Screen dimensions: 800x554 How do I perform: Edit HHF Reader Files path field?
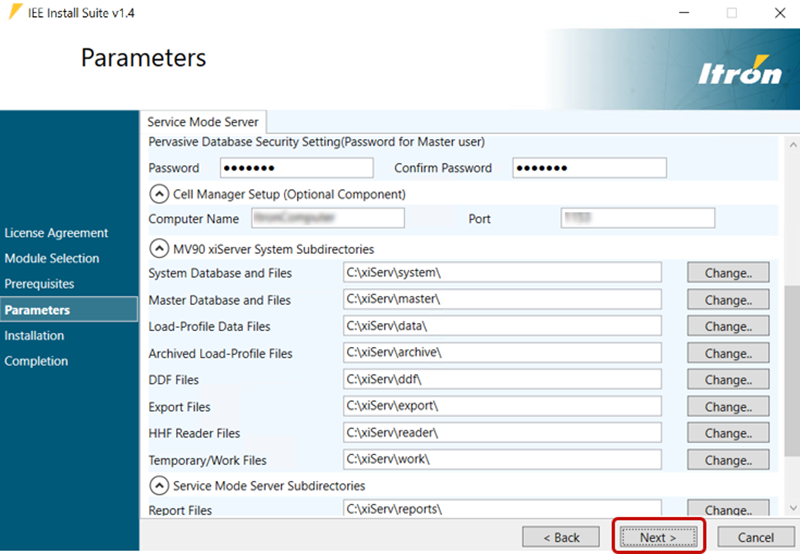click(x=502, y=433)
